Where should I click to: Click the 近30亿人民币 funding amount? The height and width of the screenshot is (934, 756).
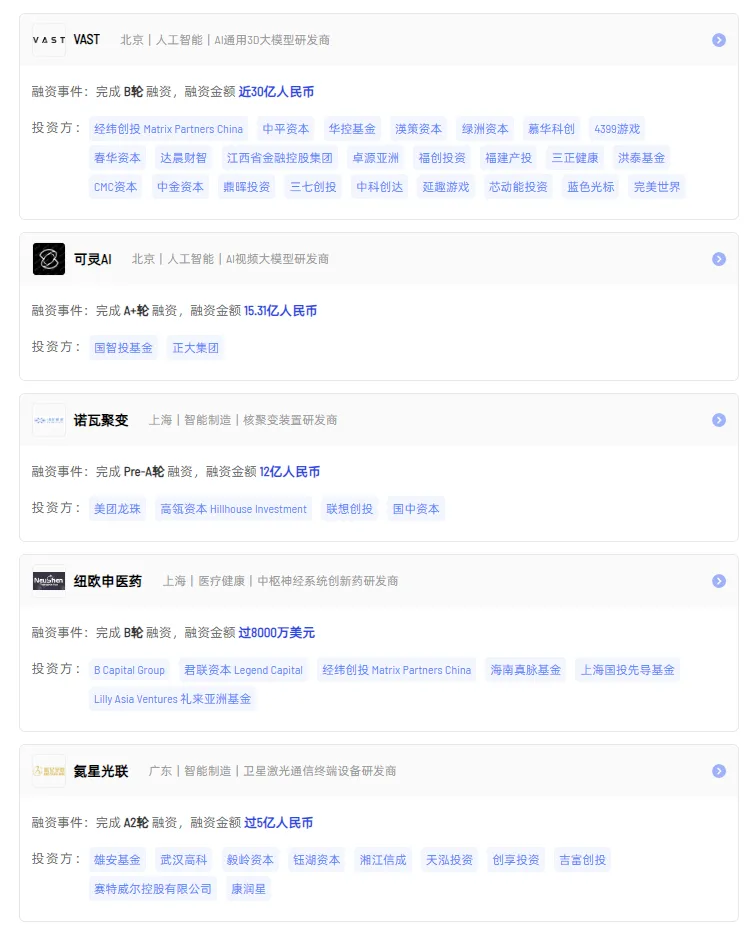[x=276, y=92]
